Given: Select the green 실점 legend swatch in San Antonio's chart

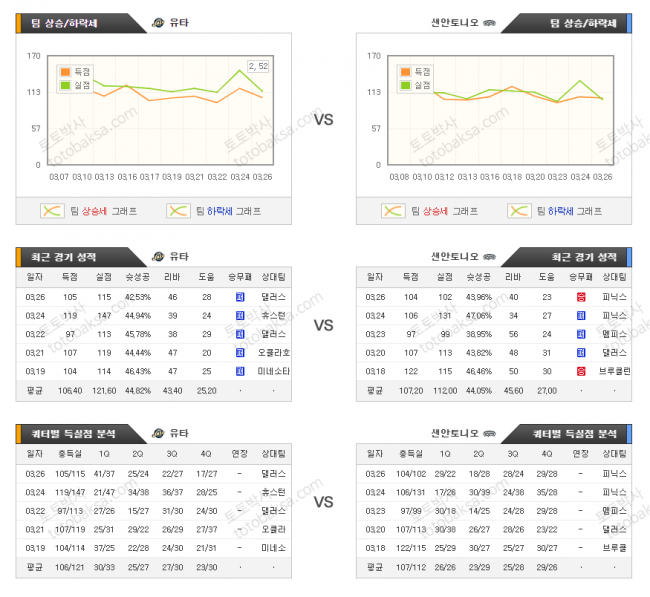Looking at the screenshot, I should click(405, 85).
